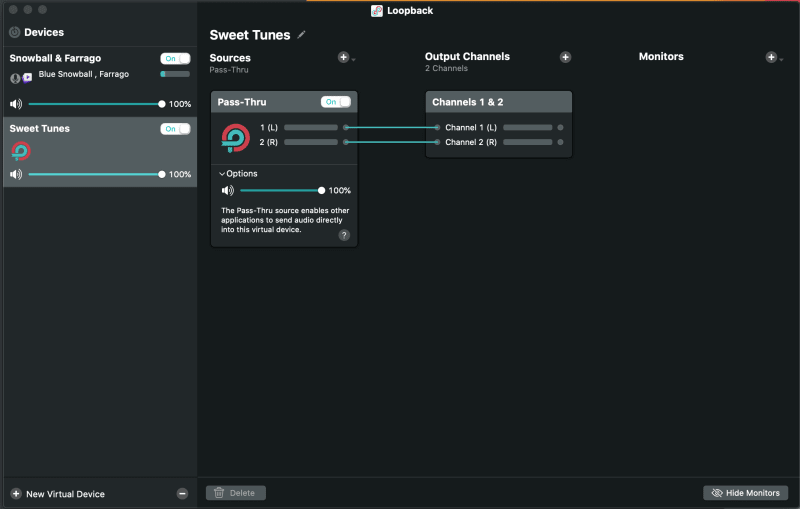
Task: Click the Loopback title bar app icon
Action: [x=377, y=11]
